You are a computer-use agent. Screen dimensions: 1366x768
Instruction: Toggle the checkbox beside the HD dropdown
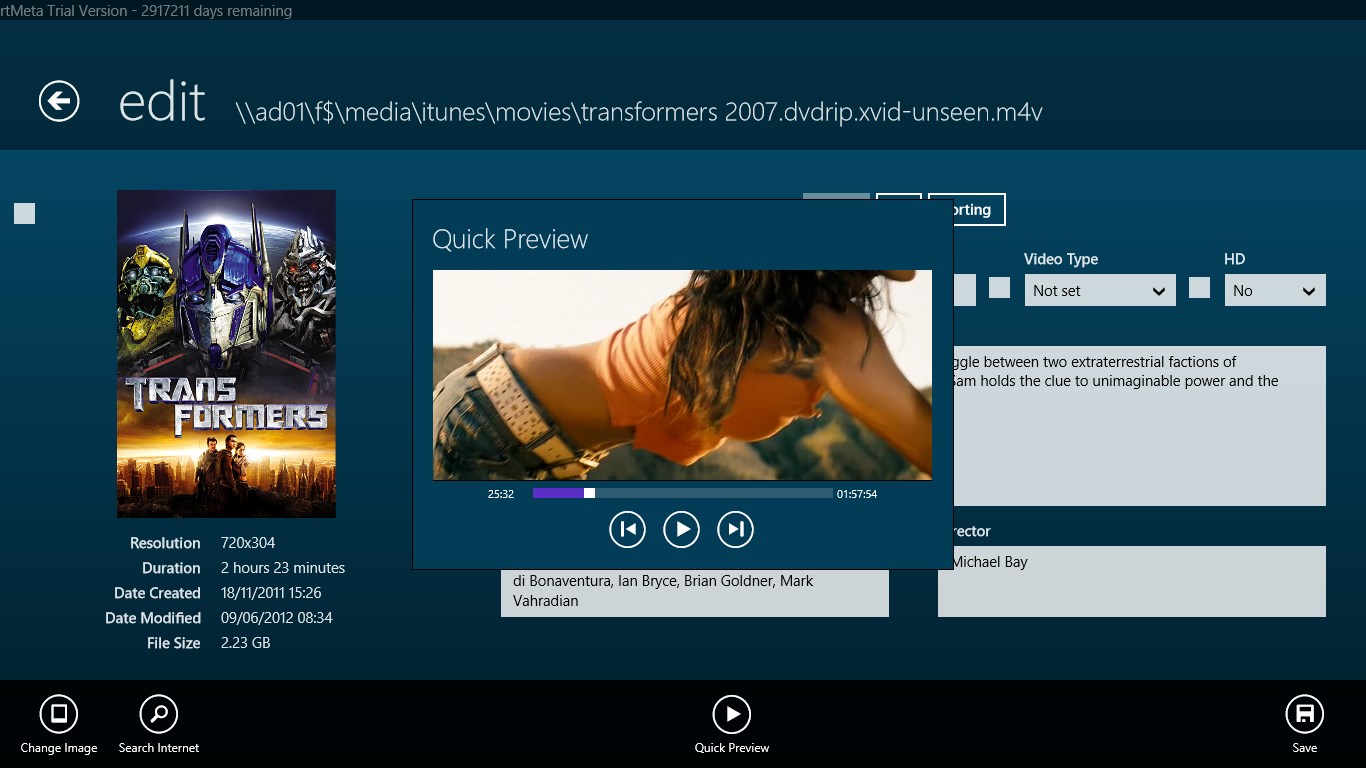click(x=1199, y=289)
